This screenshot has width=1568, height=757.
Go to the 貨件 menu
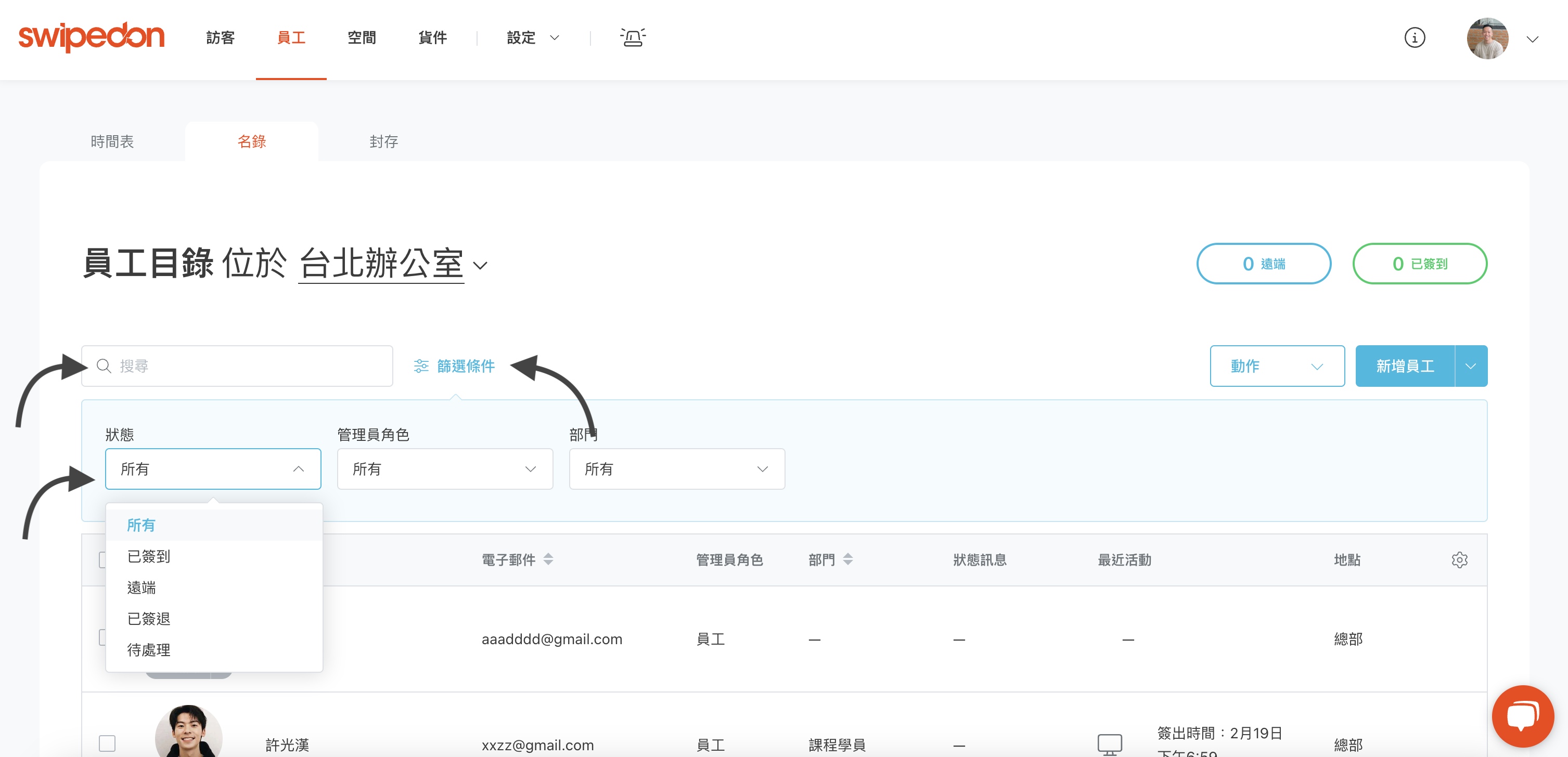click(433, 38)
